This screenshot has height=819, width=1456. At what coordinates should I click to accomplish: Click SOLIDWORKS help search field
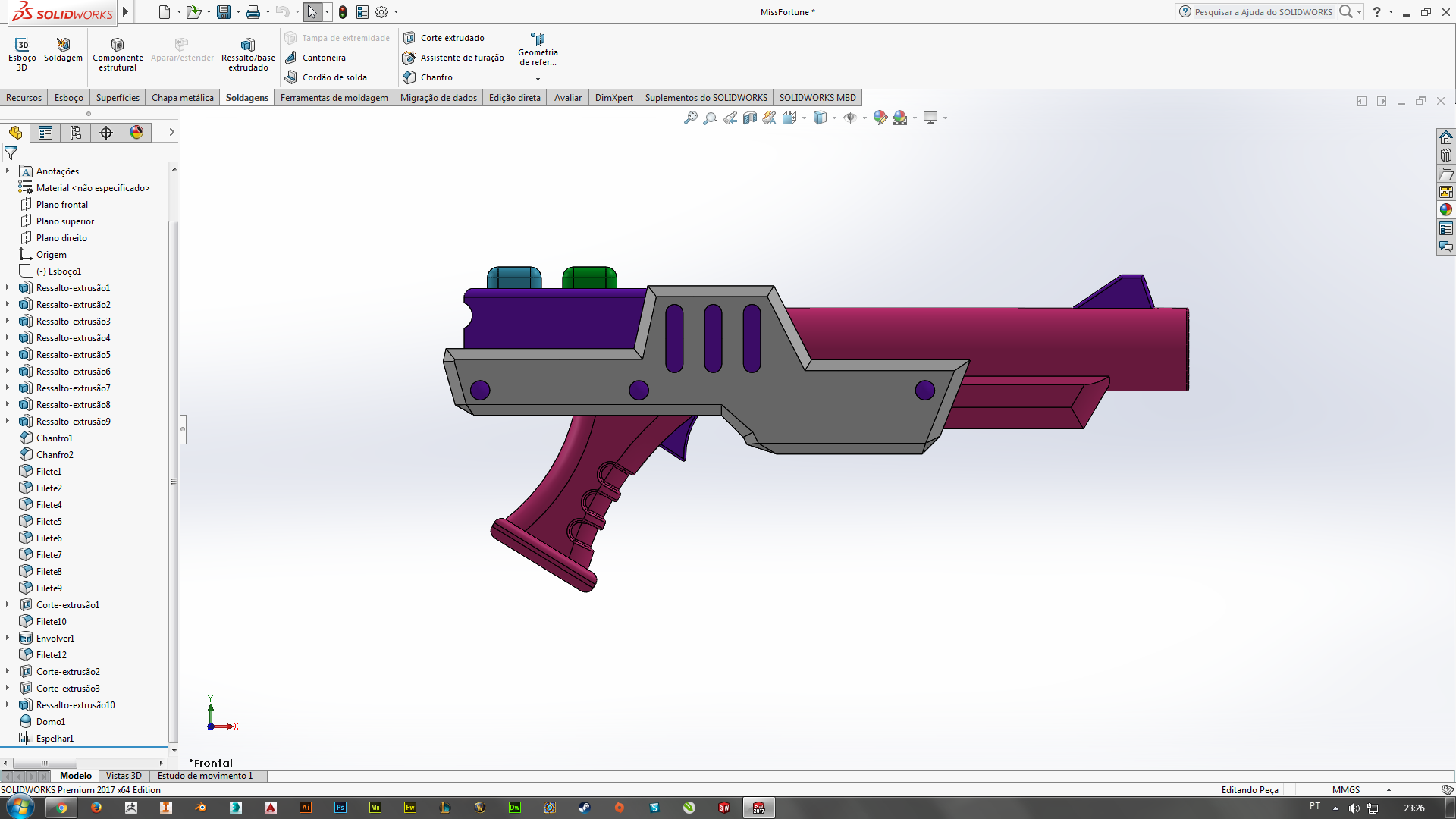coord(1263,12)
